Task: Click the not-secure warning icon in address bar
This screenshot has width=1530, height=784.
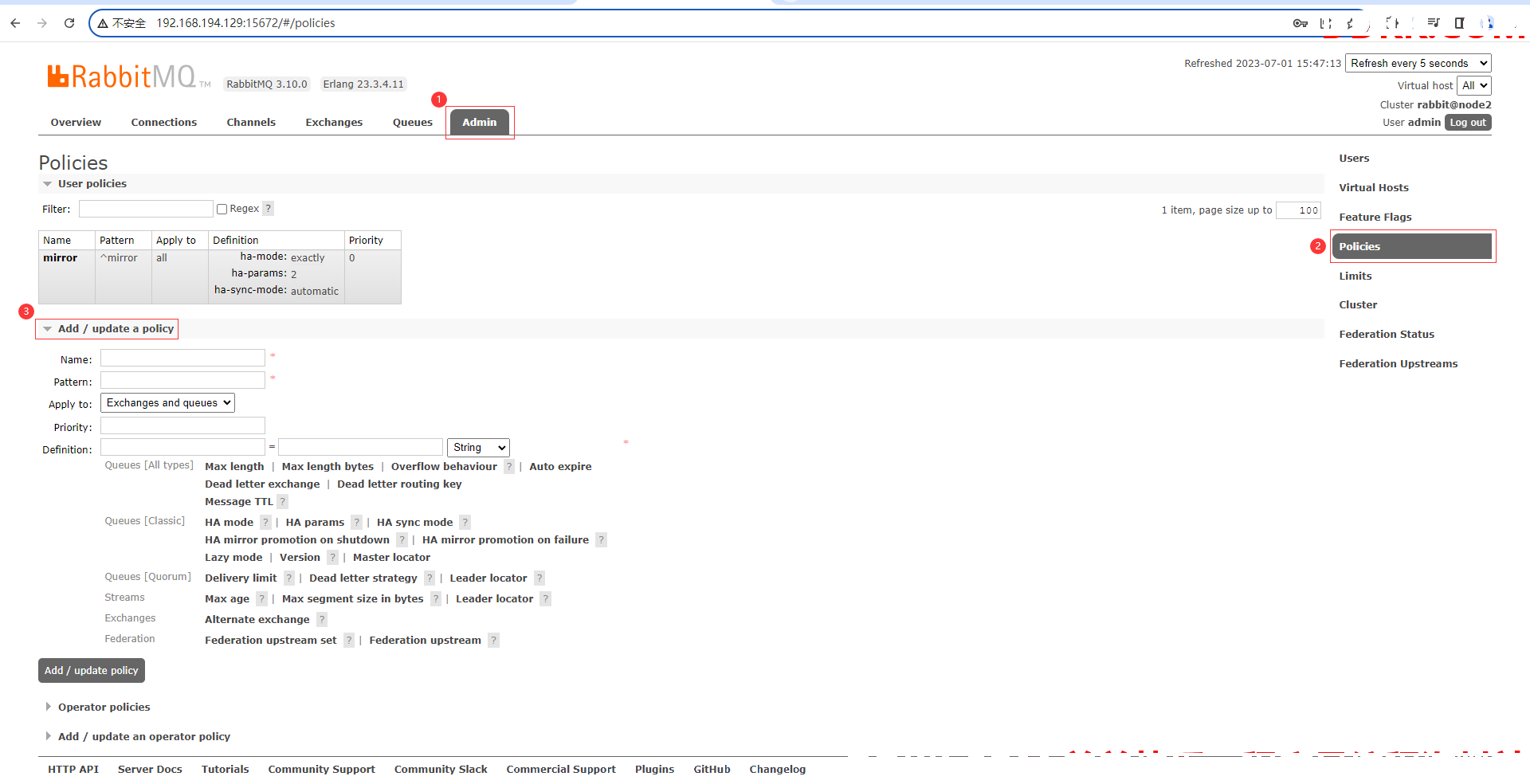Action: 103,23
